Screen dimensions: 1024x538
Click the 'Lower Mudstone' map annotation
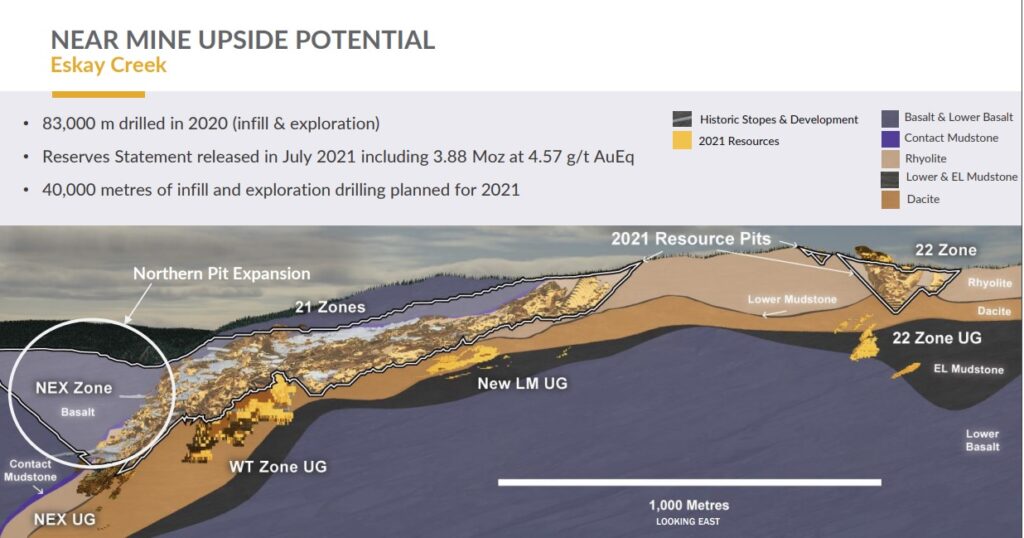click(792, 300)
